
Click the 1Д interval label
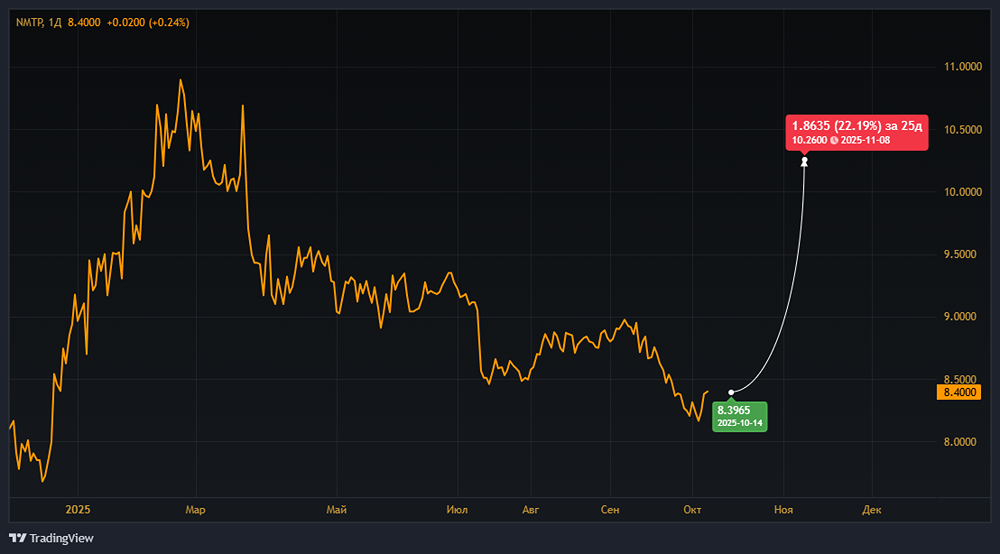[55, 22]
